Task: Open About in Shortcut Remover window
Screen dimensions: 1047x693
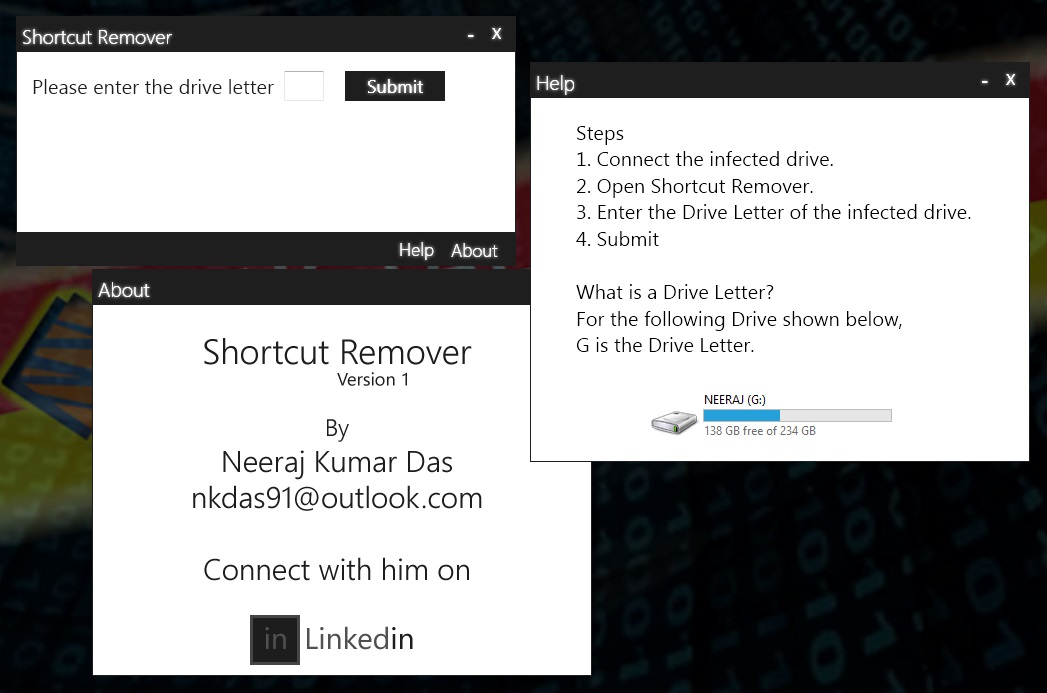Action: [x=474, y=251]
